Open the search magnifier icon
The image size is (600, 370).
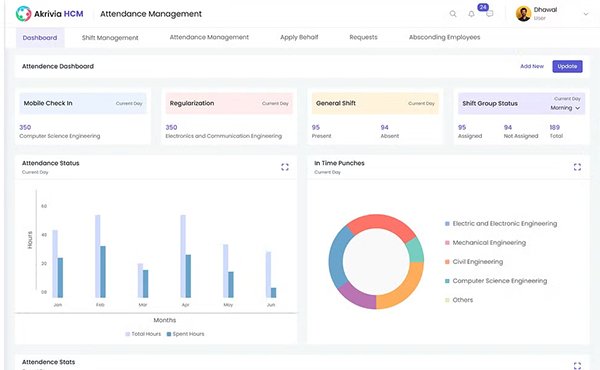click(x=453, y=14)
